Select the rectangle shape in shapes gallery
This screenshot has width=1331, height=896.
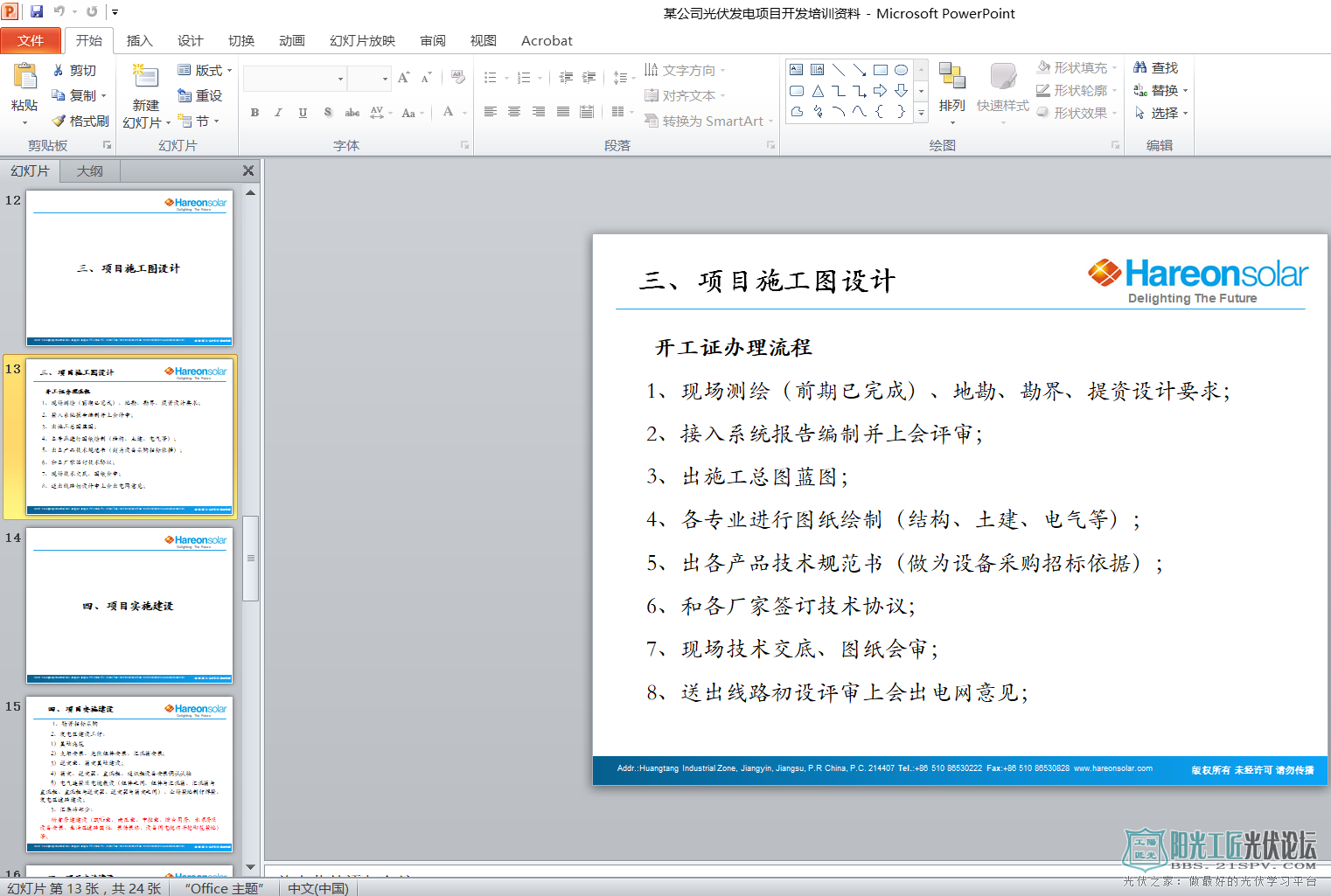tap(881, 70)
